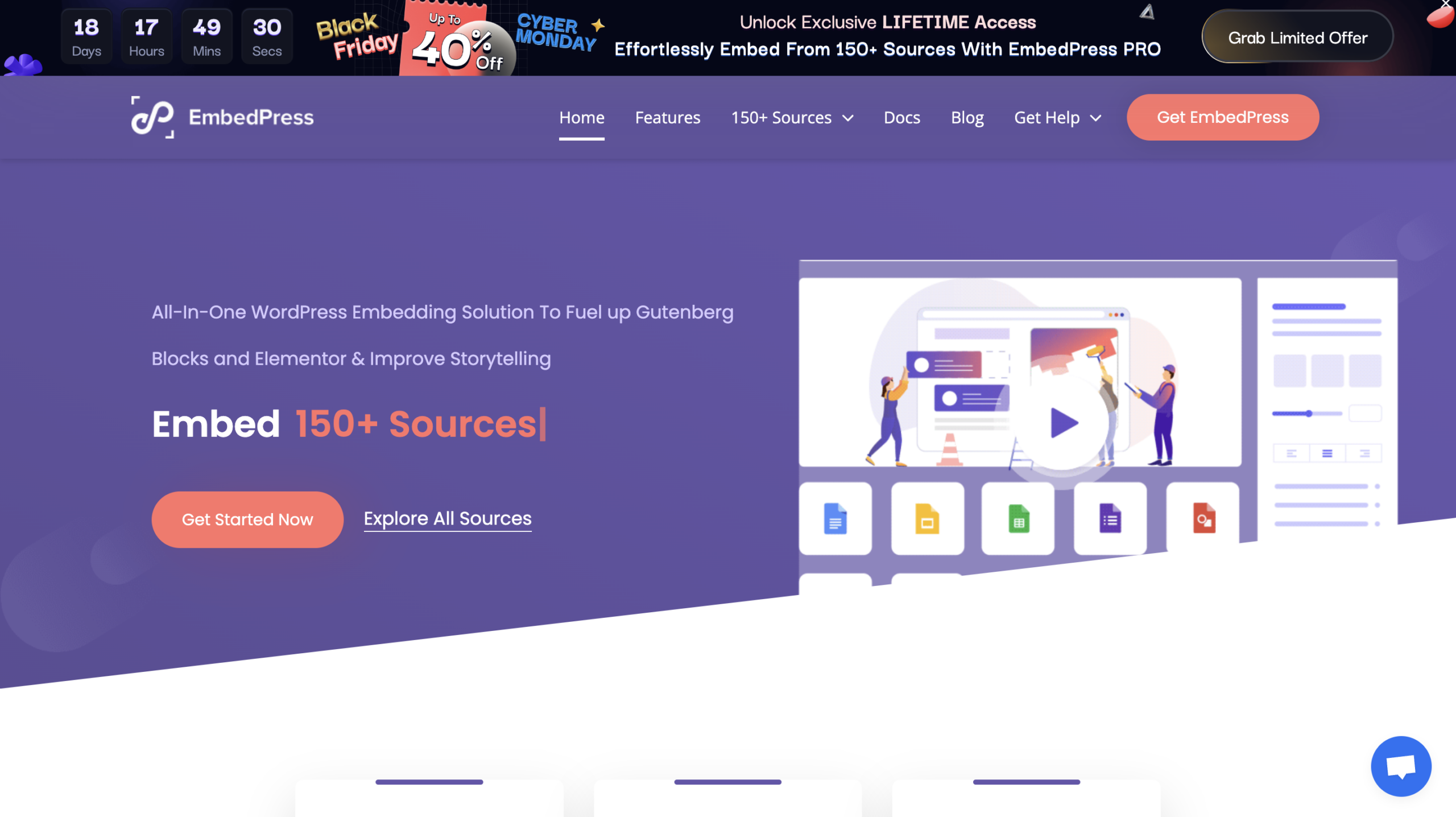Click the Home navigation menu item
This screenshot has height=817, width=1456.
coord(582,117)
